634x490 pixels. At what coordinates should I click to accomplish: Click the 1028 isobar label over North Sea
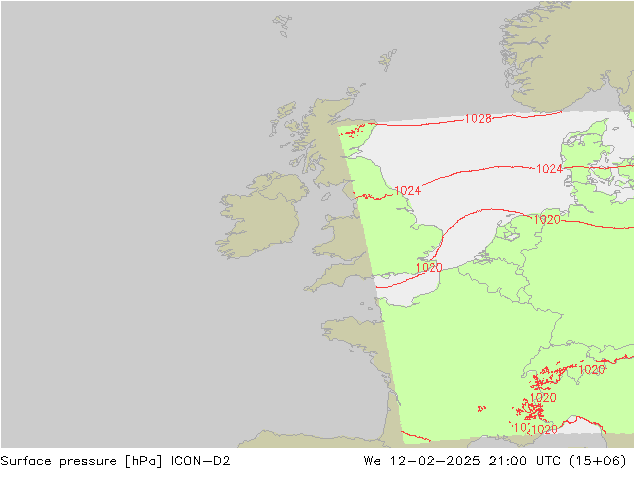coord(478,118)
